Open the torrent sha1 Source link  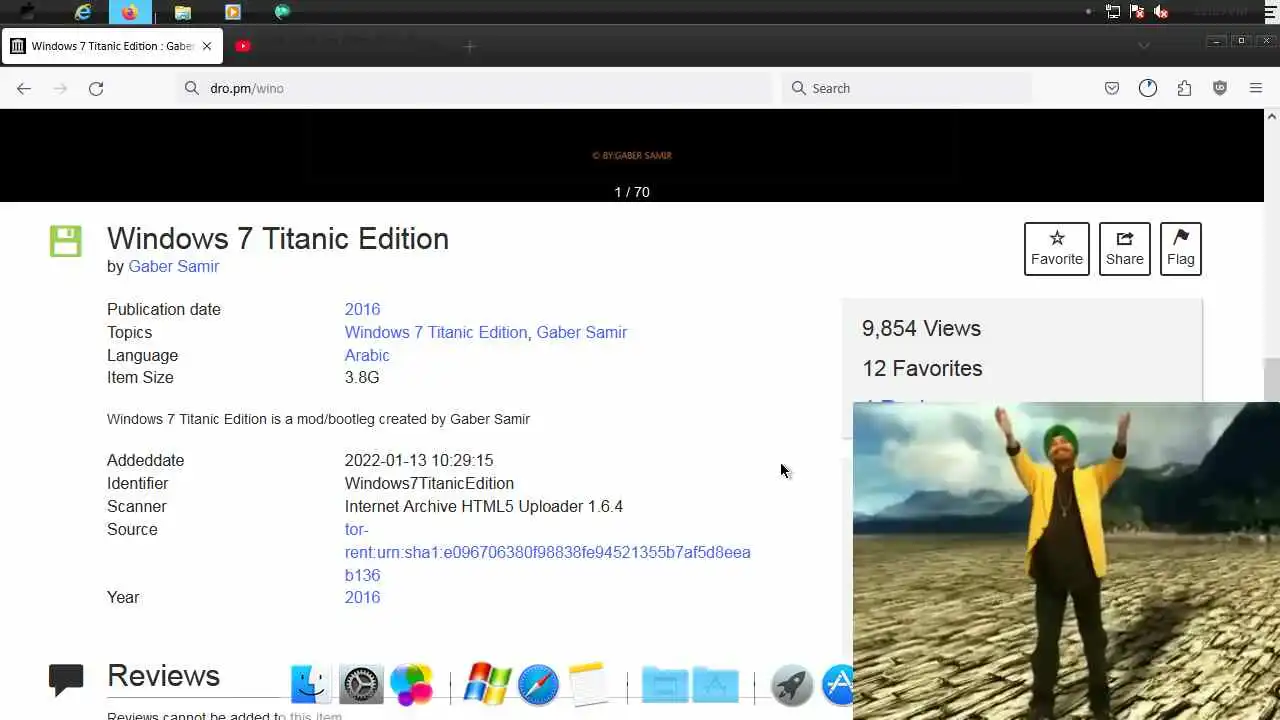[x=547, y=552]
